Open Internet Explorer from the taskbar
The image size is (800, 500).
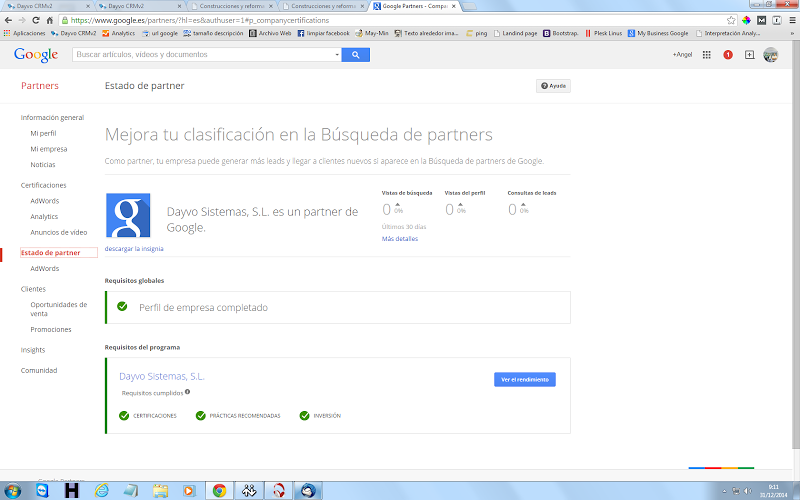pos(102,491)
